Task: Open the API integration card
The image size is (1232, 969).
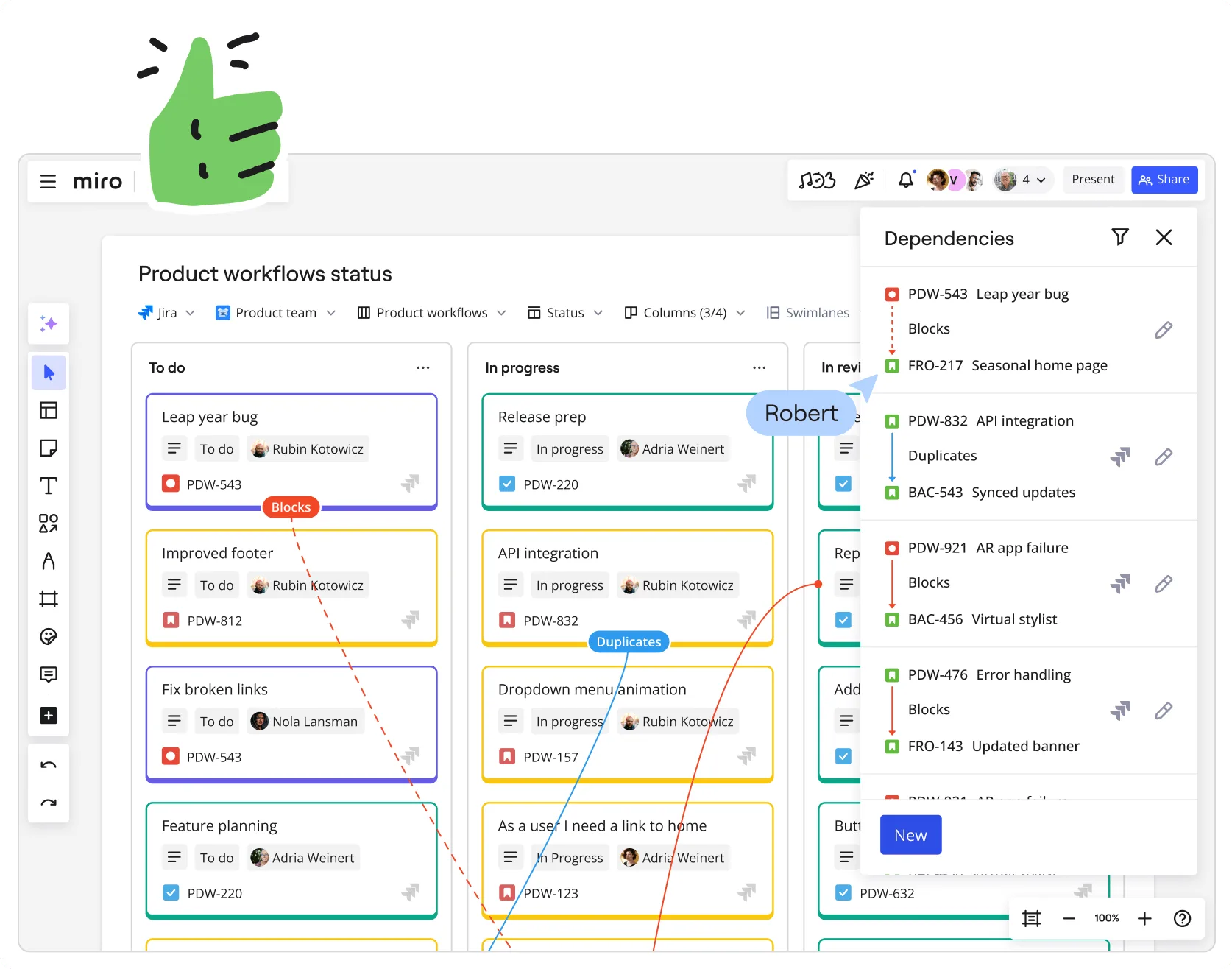Action: (628, 588)
